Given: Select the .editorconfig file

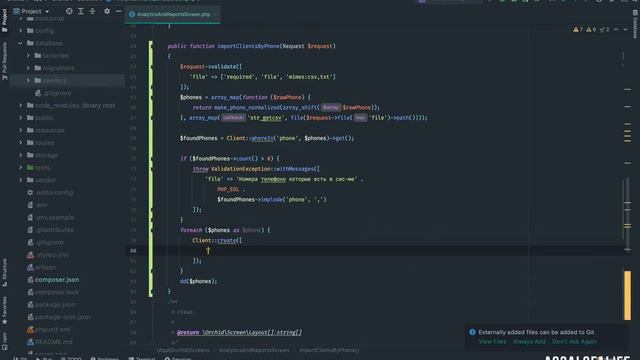Looking at the screenshot, I should 50,192.
